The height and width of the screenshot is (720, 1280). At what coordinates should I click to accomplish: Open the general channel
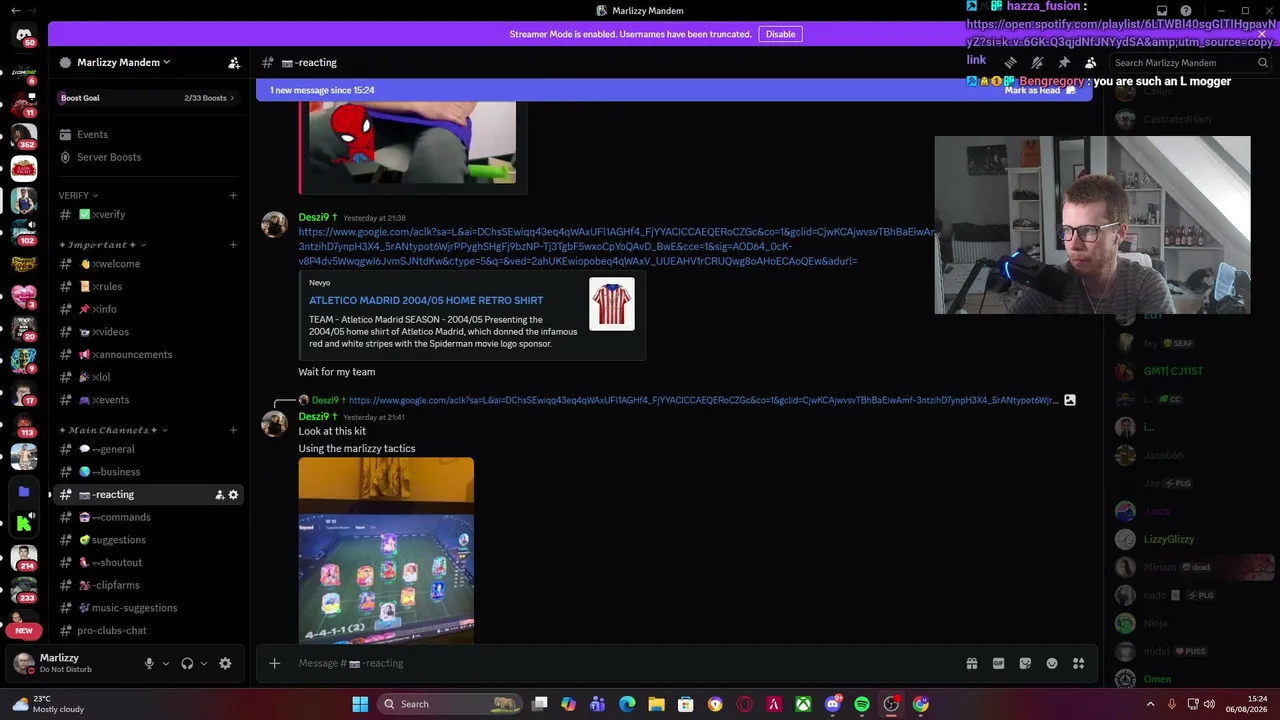pyautogui.click(x=148, y=449)
